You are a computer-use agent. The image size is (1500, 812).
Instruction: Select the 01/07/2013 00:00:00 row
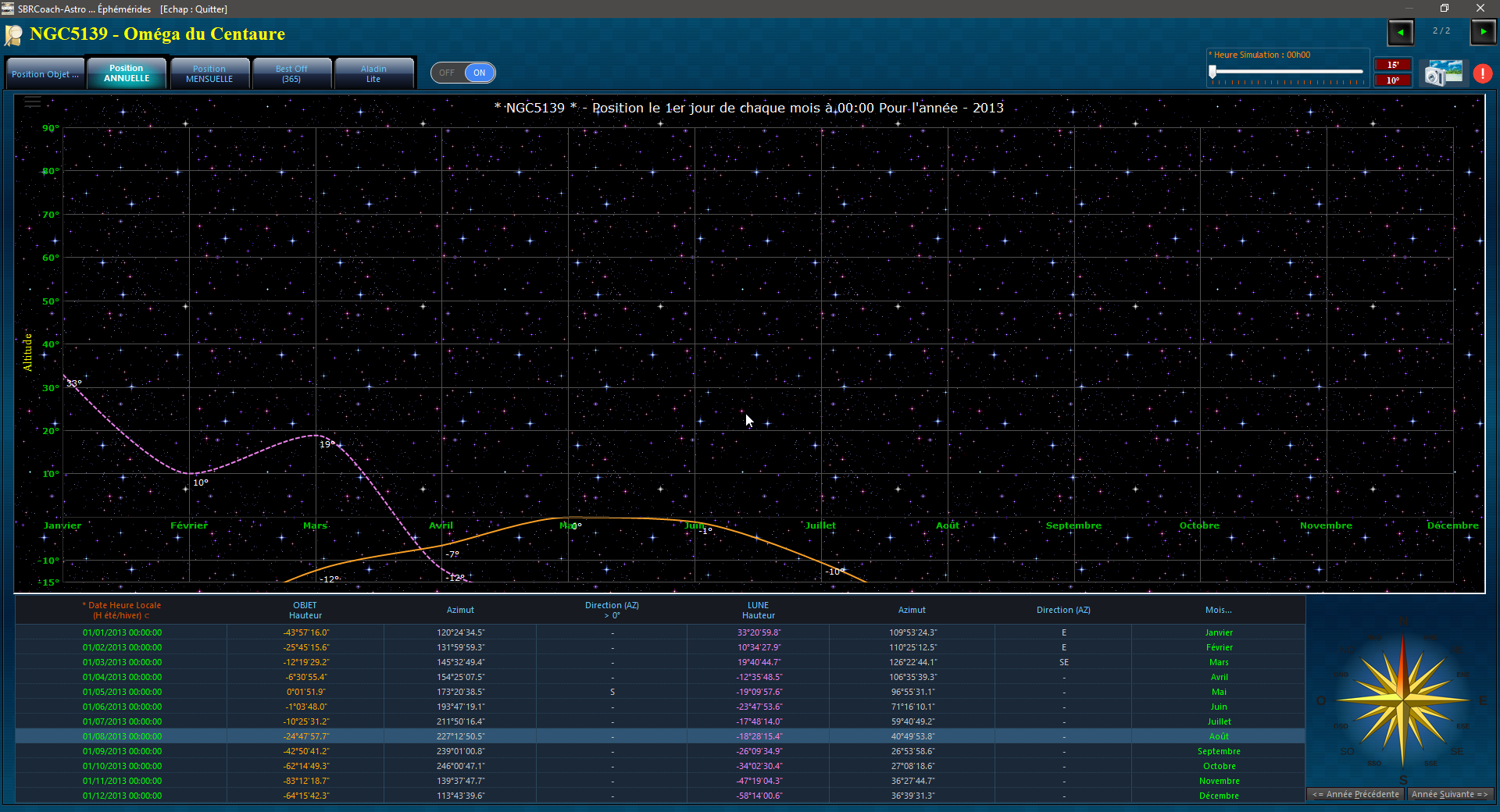pos(660,721)
